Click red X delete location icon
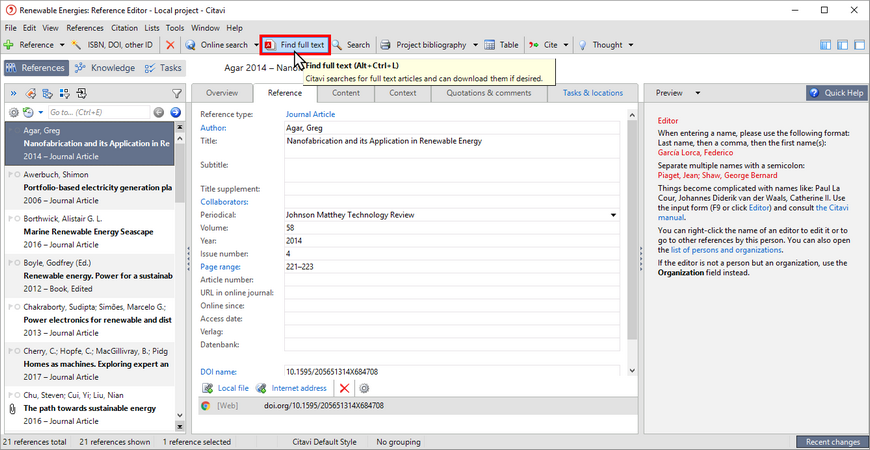 (345, 388)
